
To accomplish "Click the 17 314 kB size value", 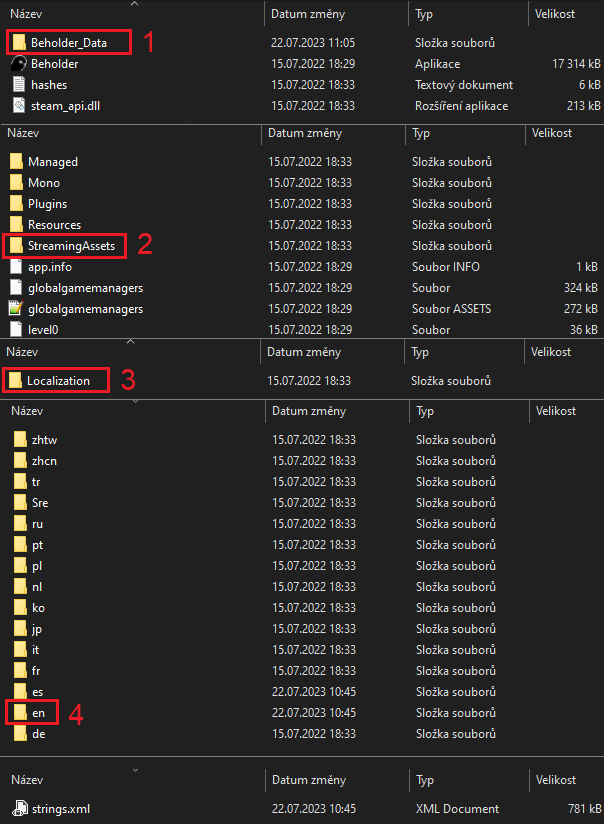I will click(x=576, y=64).
